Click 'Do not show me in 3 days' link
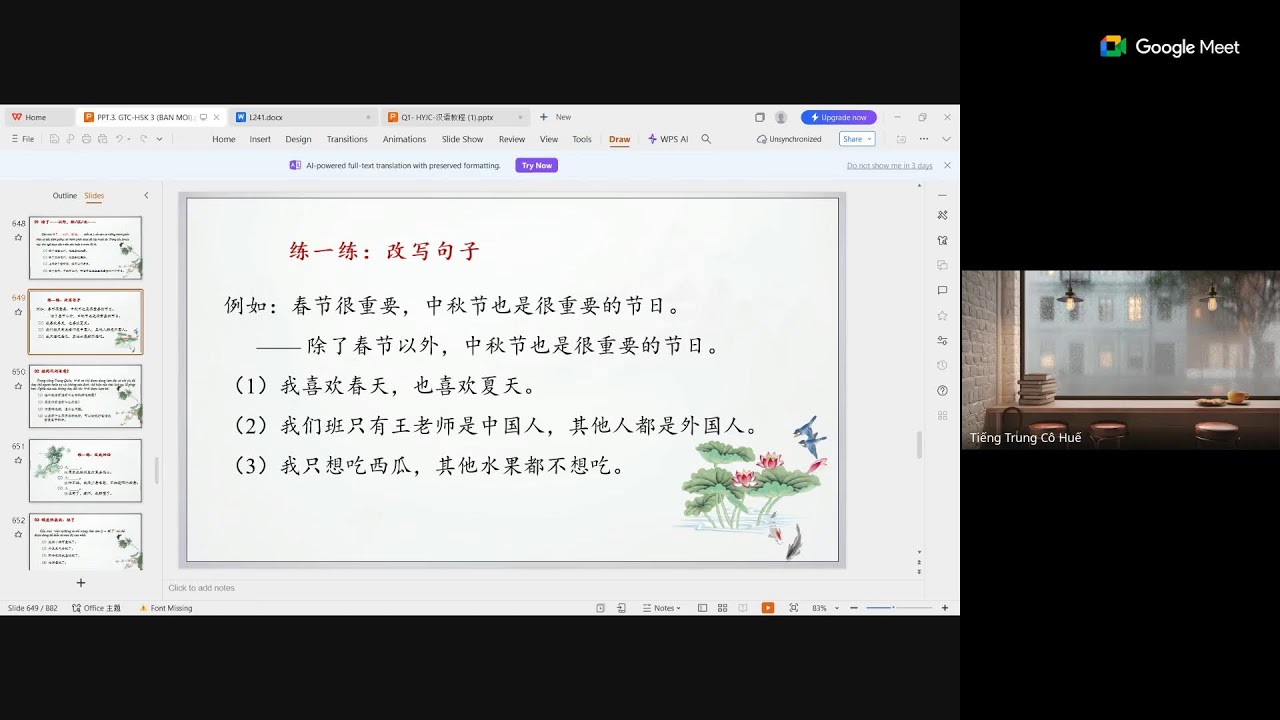The height and width of the screenshot is (720, 1280). [890, 165]
